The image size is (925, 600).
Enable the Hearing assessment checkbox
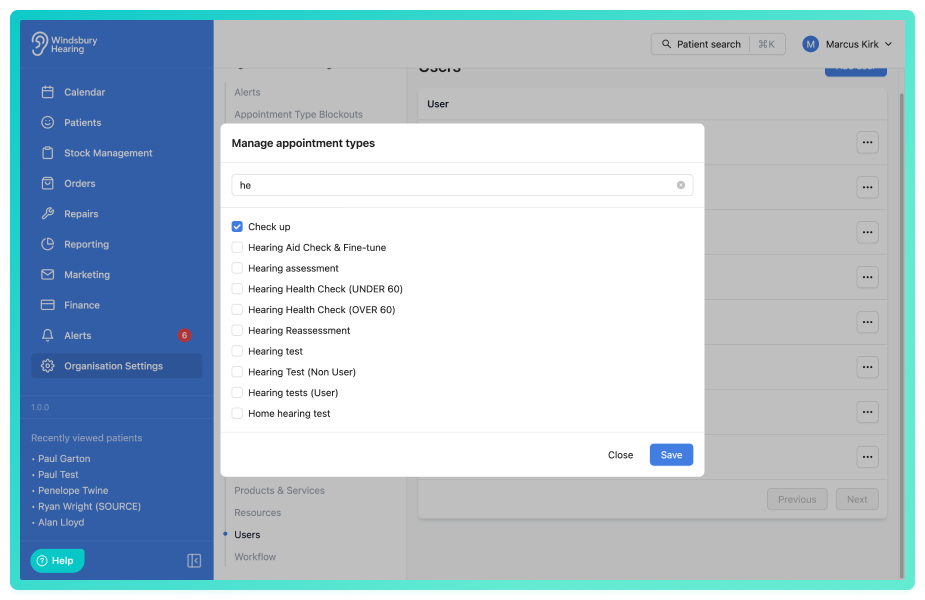click(x=237, y=268)
